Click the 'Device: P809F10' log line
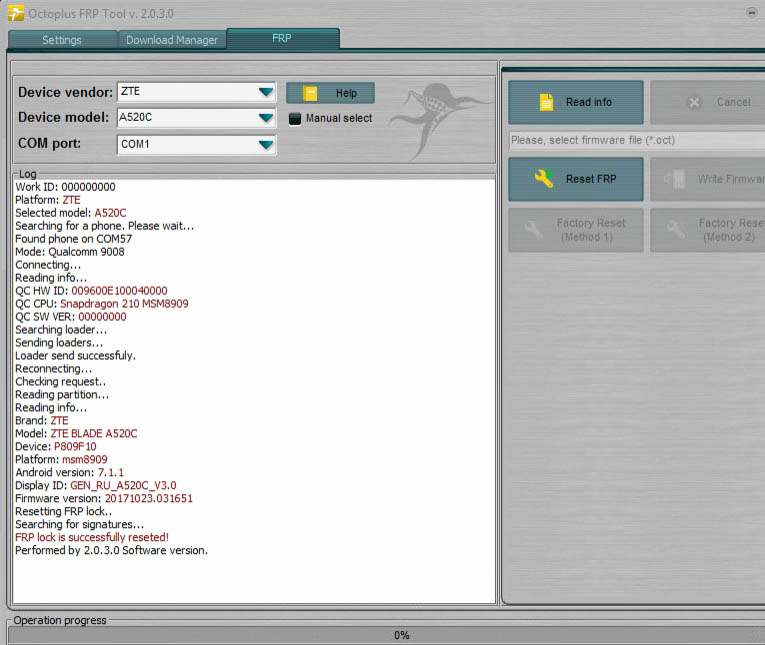 click(56, 446)
